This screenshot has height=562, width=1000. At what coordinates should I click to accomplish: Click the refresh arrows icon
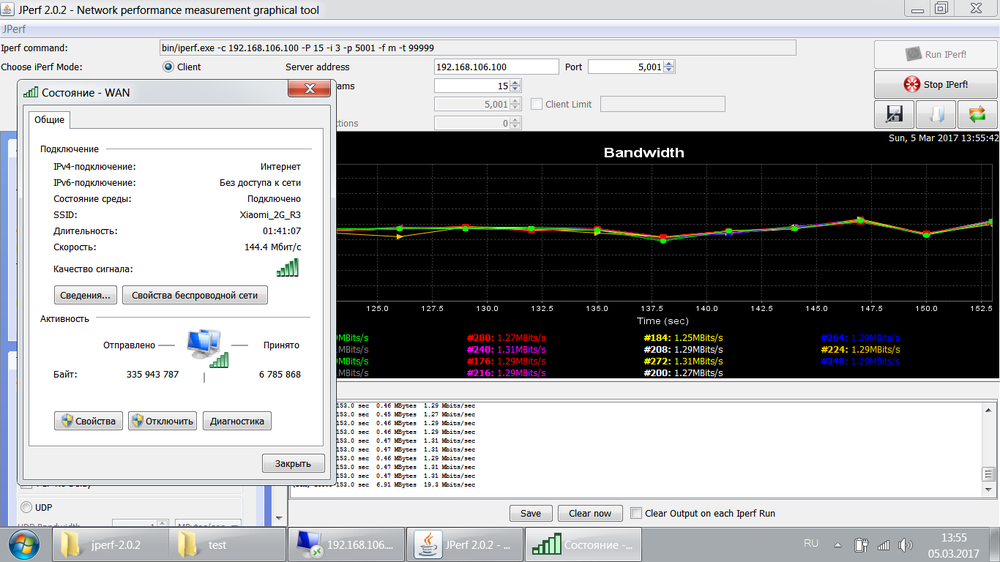tap(977, 115)
